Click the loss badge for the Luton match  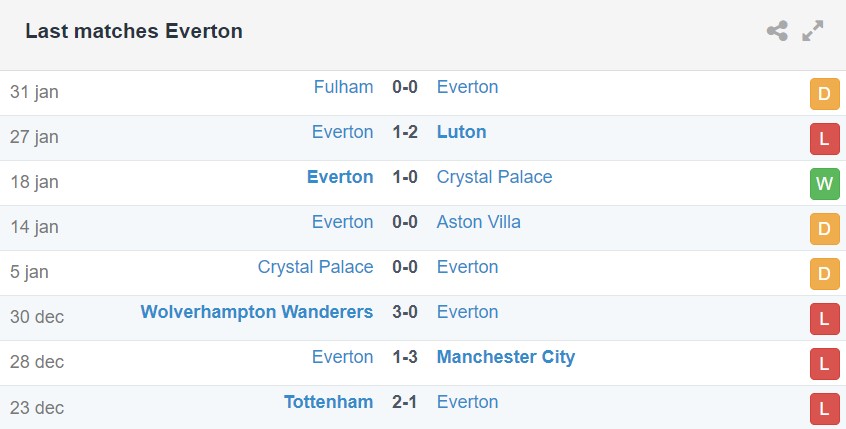[824, 139]
